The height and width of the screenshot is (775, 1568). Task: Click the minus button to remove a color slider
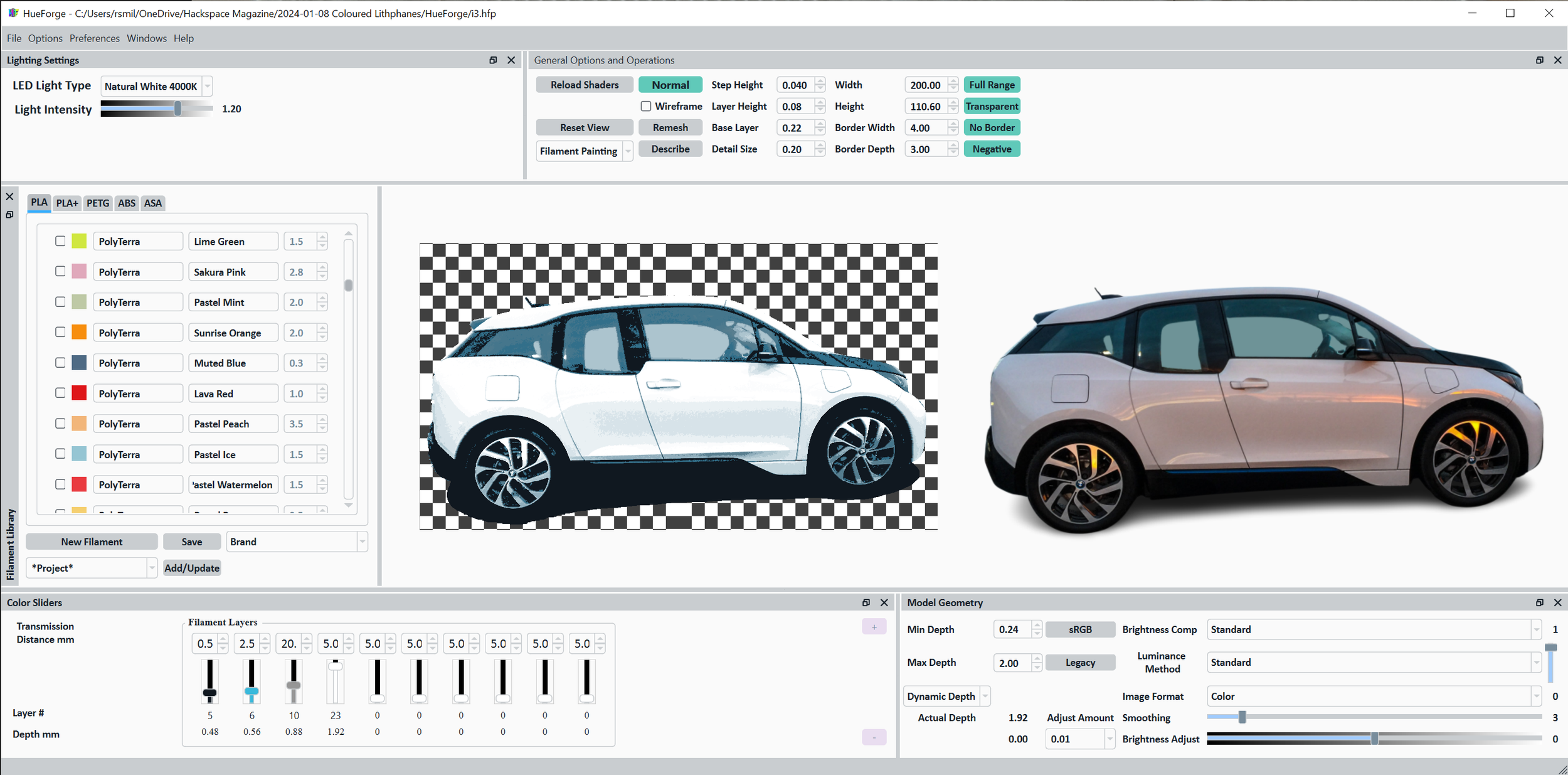[x=874, y=737]
